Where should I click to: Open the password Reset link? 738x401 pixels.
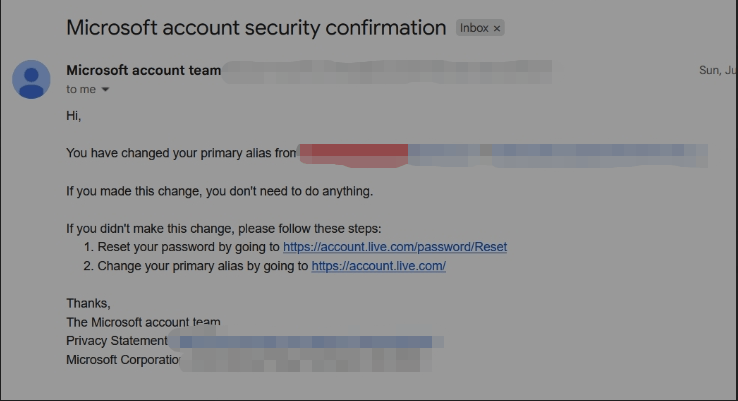(x=395, y=247)
